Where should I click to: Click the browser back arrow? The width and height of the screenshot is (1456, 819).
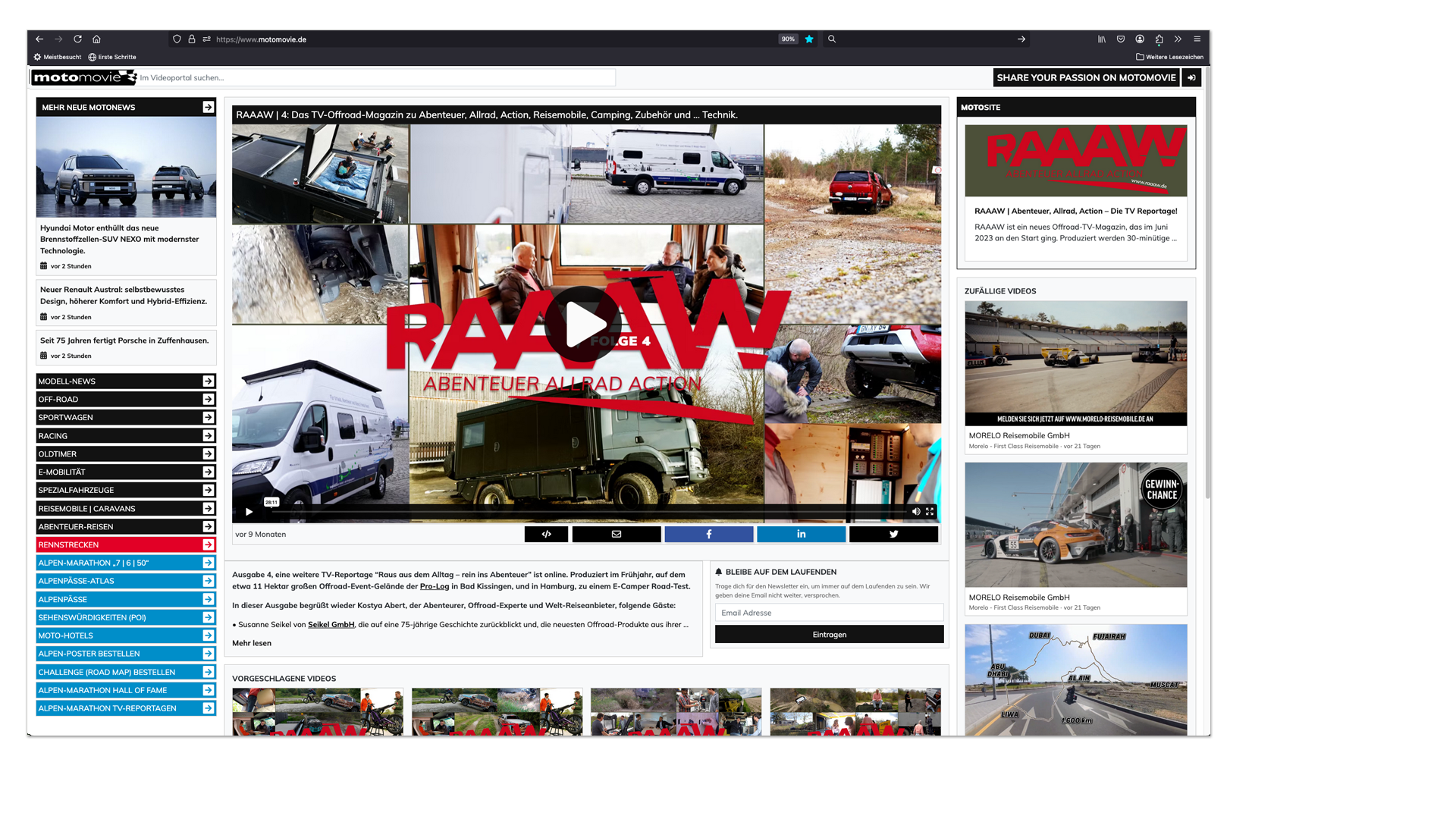click(x=39, y=39)
